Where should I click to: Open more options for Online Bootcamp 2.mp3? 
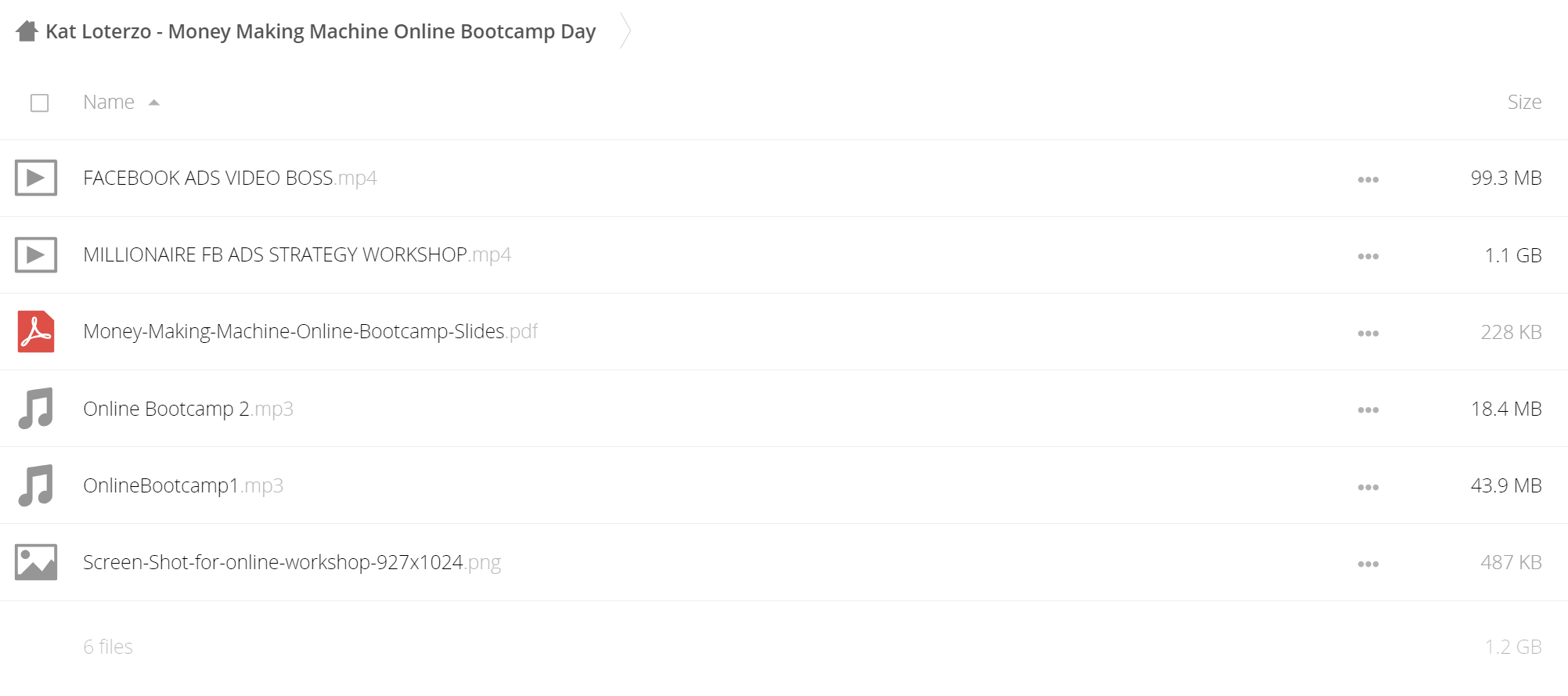point(1368,409)
